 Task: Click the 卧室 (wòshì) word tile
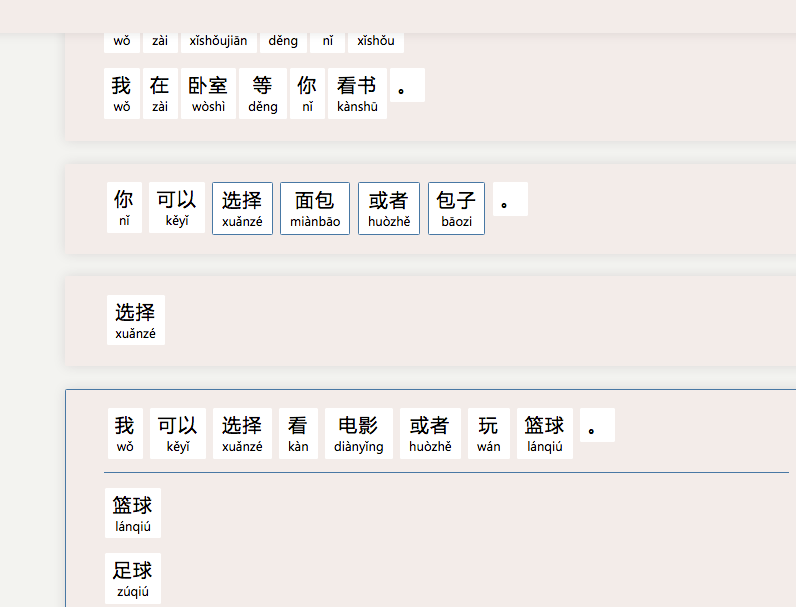[x=208, y=94]
